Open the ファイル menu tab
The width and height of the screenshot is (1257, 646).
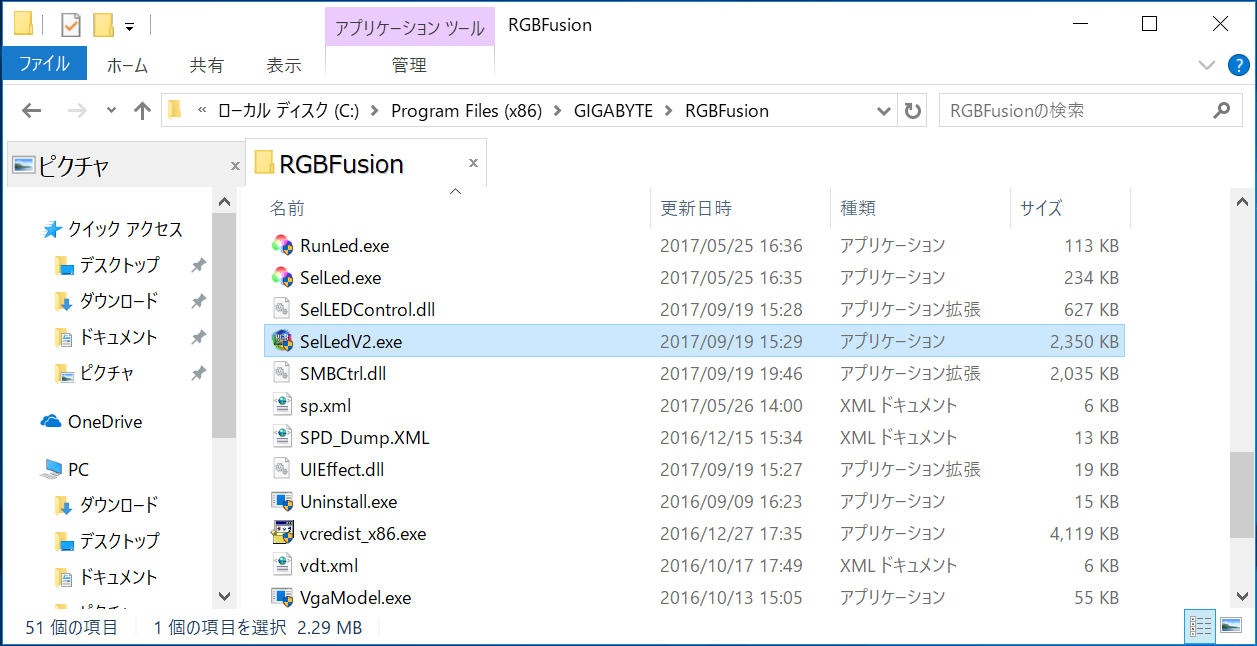click(44, 64)
